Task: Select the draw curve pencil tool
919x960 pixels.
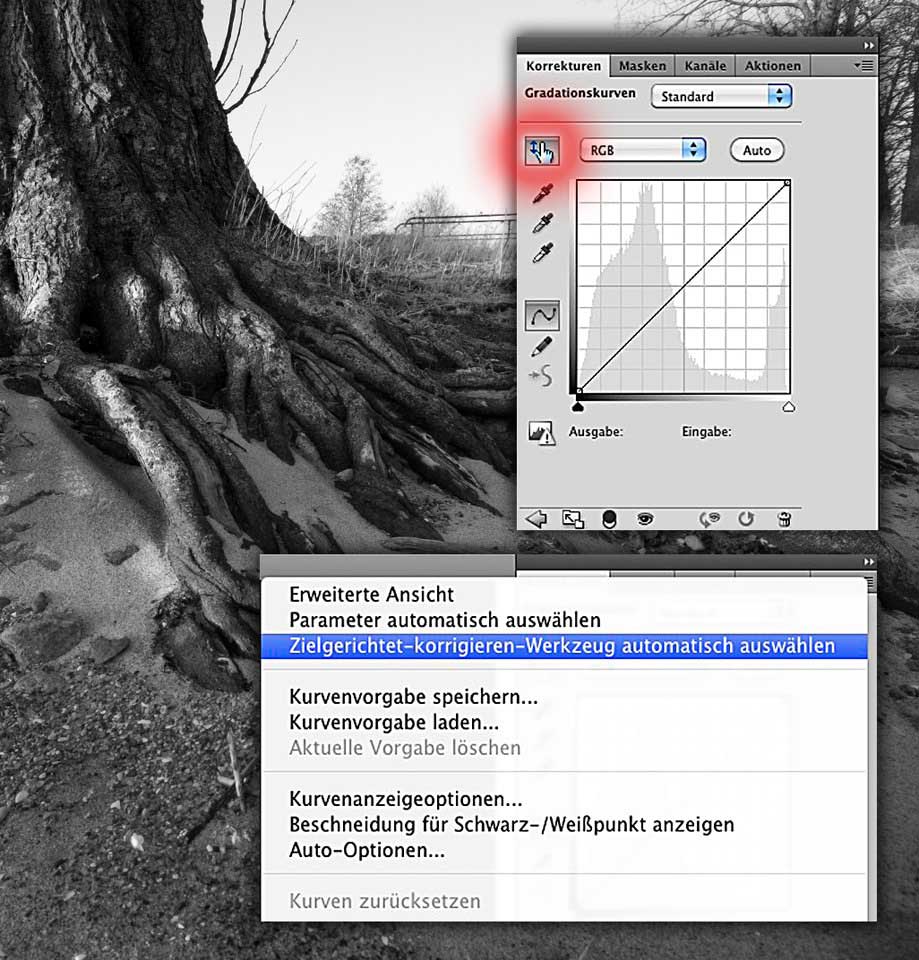Action: pos(542,347)
